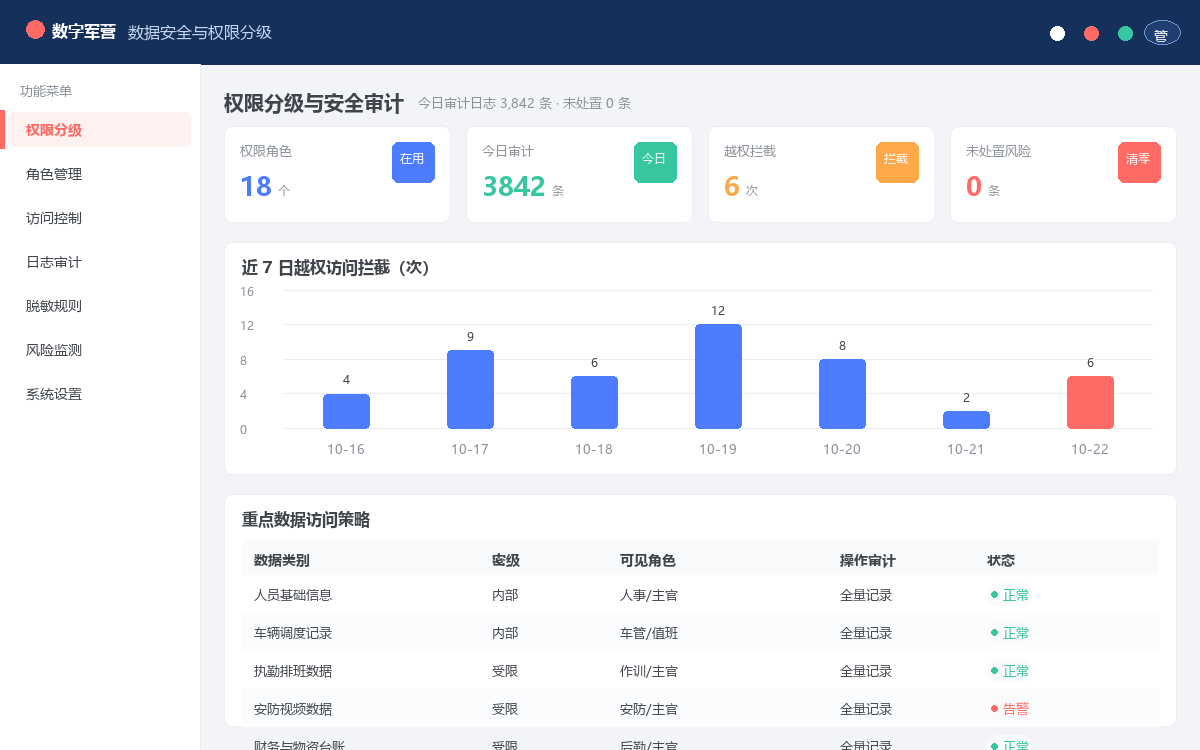Click the 权限分级与安全审计 page heading
The image size is (1200, 750).
tap(314, 103)
